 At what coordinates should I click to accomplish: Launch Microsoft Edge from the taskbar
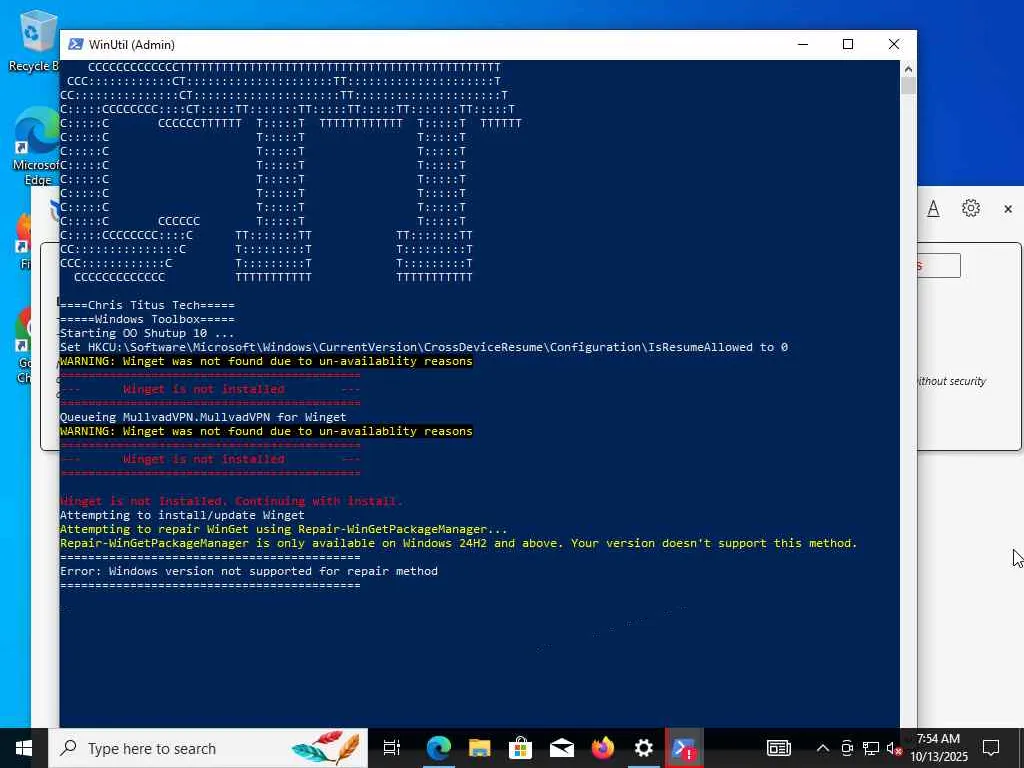[439, 748]
